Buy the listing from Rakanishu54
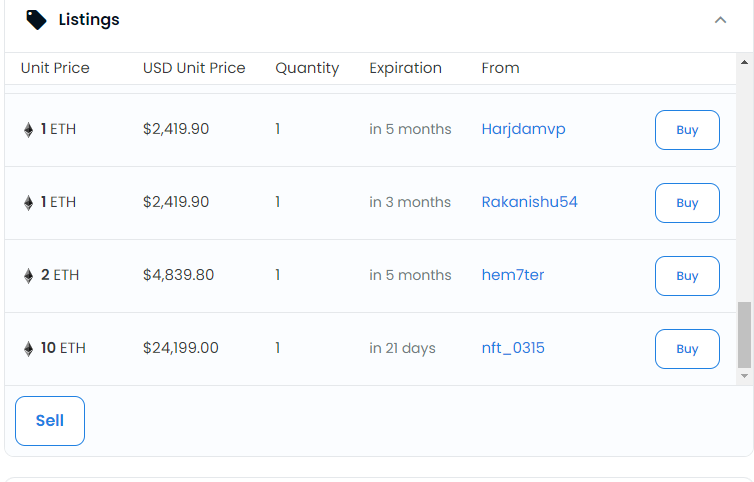The height and width of the screenshot is (482, 754). pyautogui.click(x=687, y=203)
